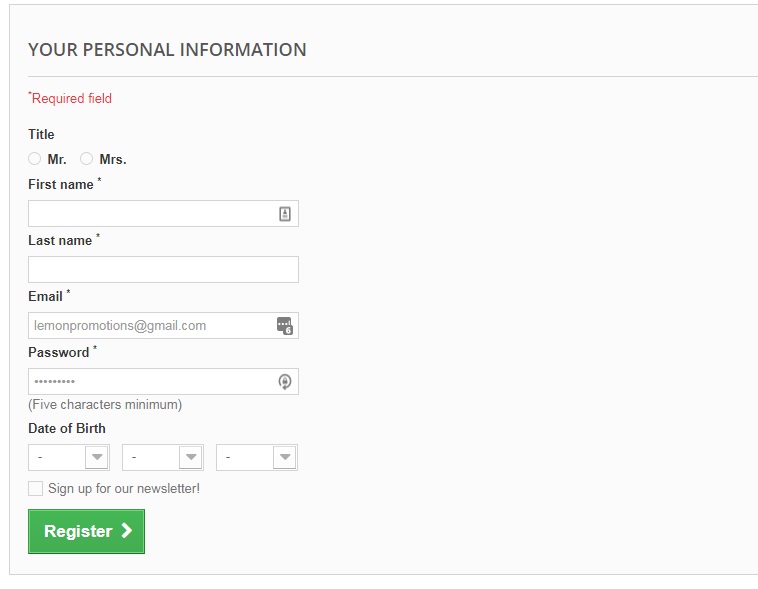Screen dimensions: 758x589
Task: Select the Mrs. radio button
Action: point(87,159)
